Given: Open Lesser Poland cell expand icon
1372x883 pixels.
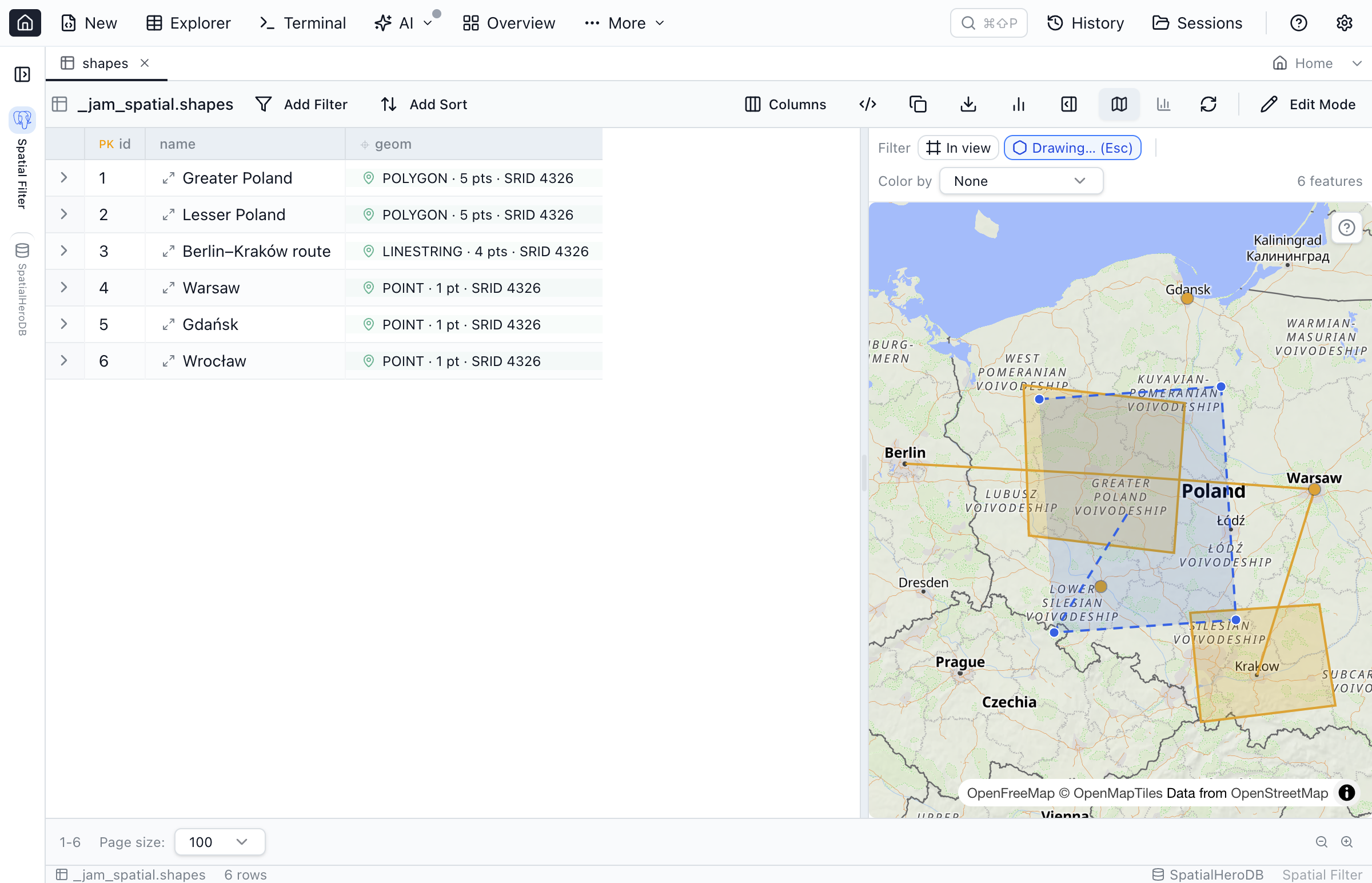Looking at the screenshot, I should [x=168, y=215].
